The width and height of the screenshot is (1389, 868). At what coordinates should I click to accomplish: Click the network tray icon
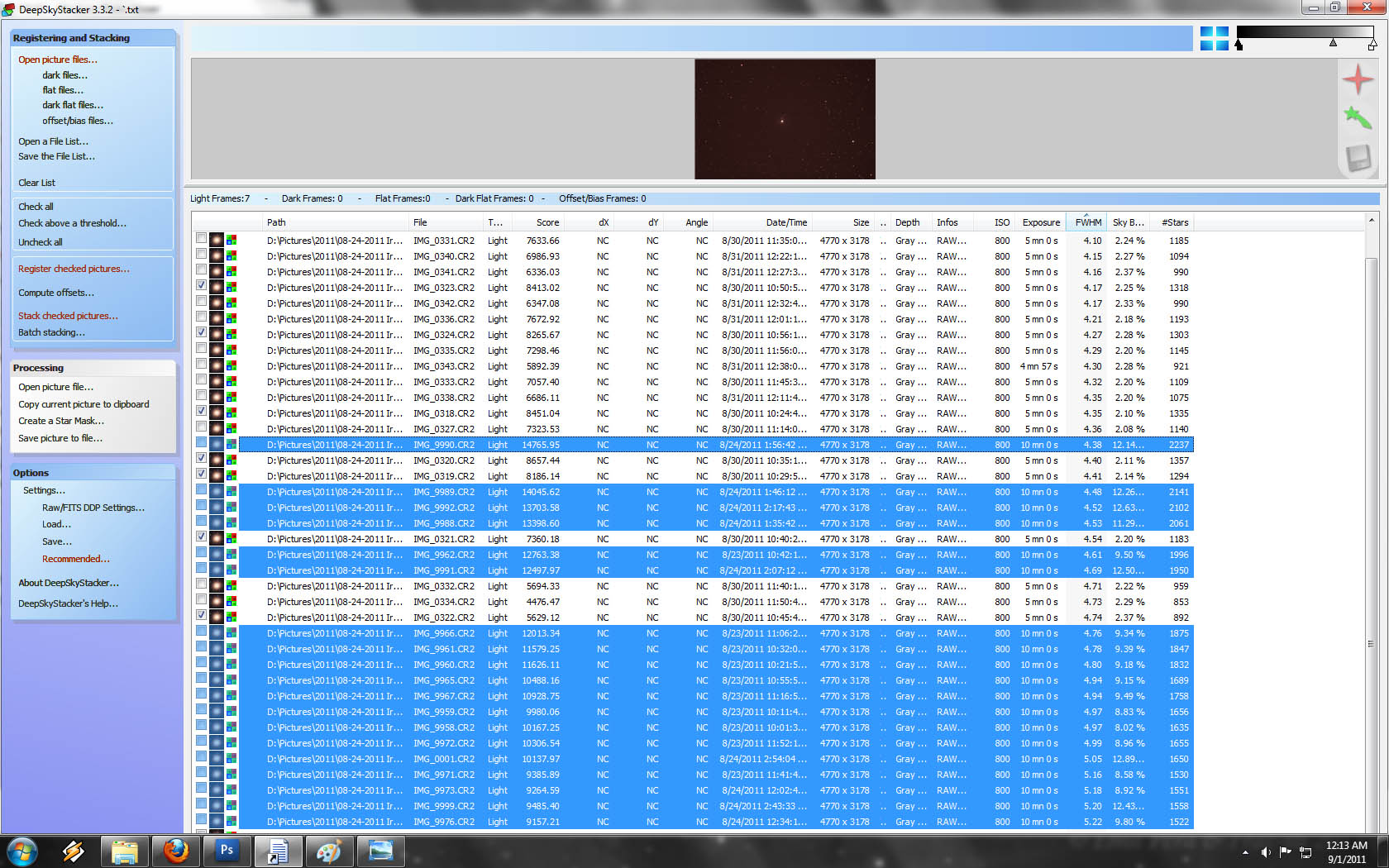pos(1306,851)
